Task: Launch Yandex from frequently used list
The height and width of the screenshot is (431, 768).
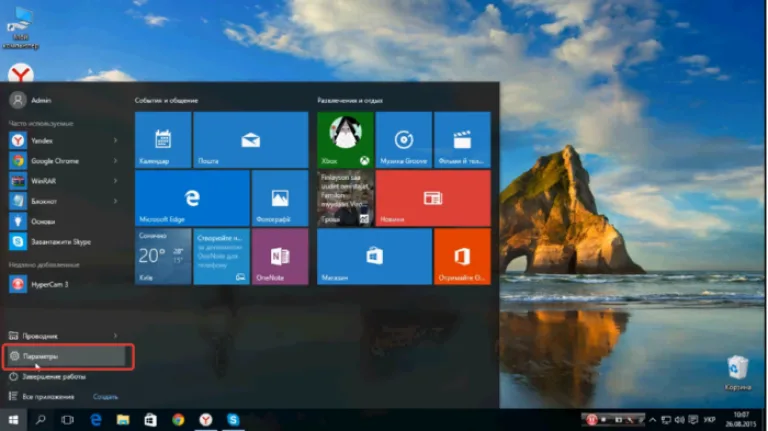Action: [64, 141]
